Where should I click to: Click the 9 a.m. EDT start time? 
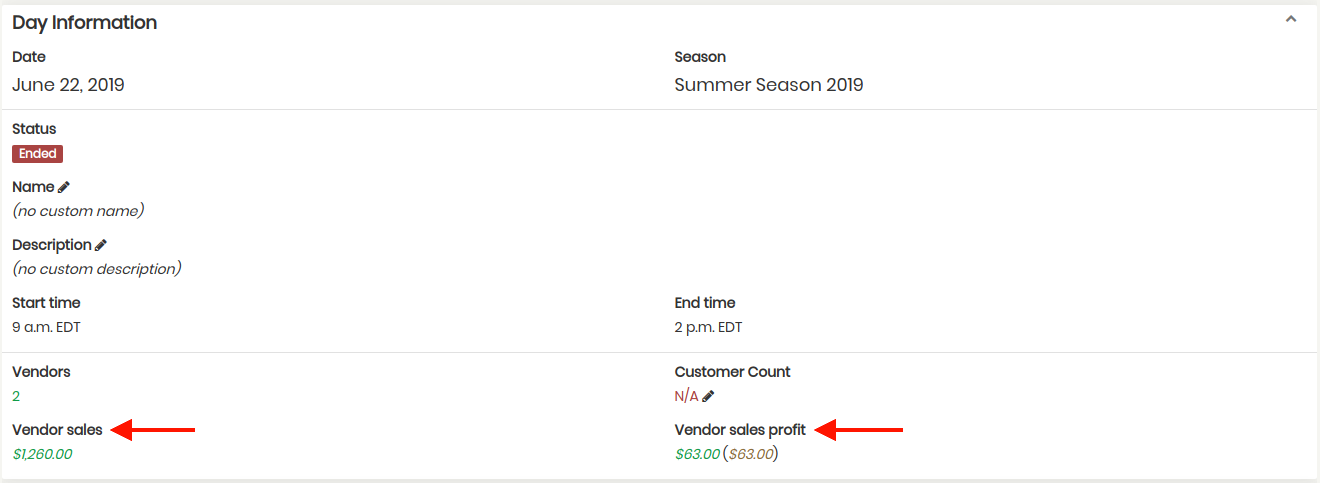pos(46,327)
